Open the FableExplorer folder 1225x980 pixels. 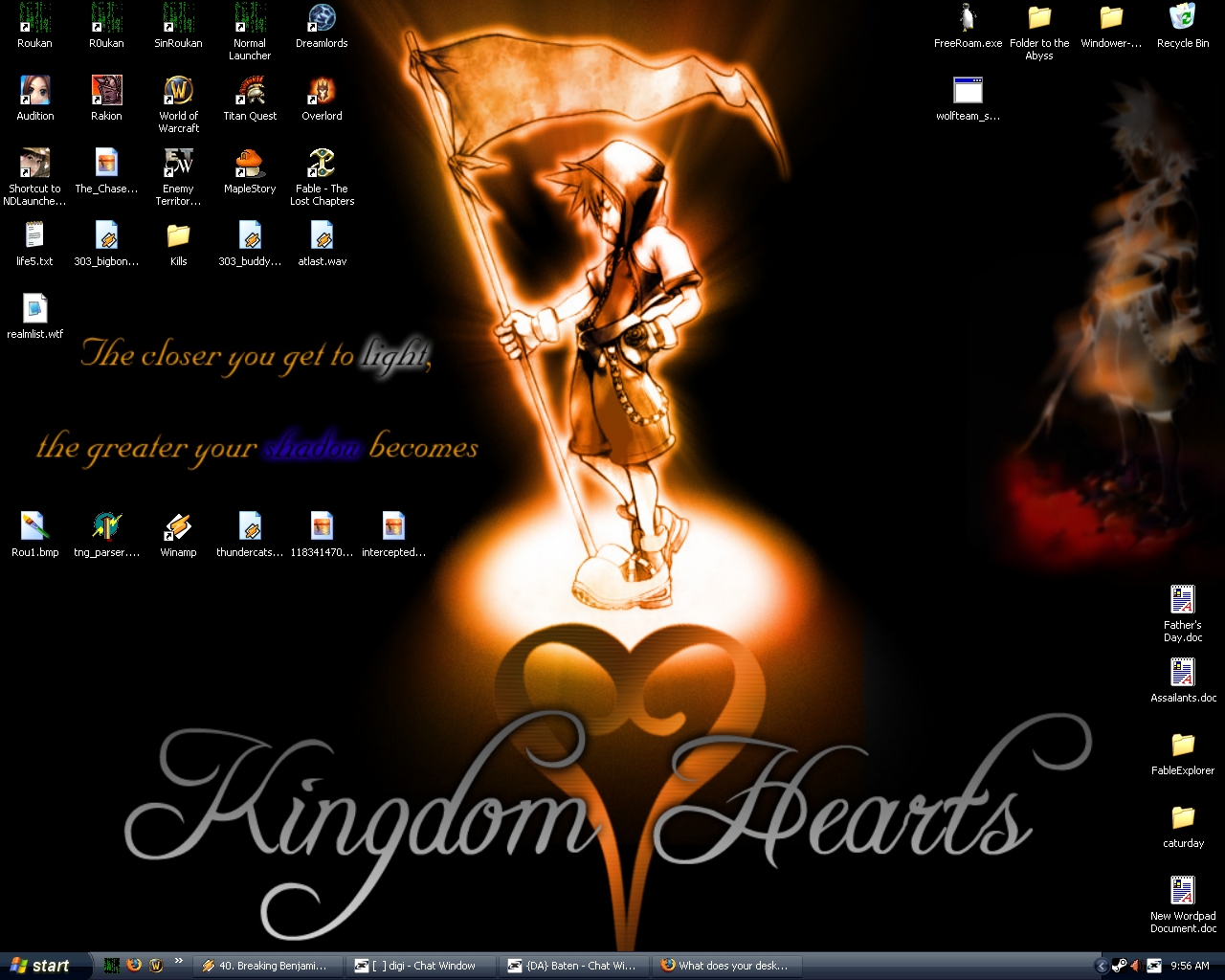pos(1183,753)
